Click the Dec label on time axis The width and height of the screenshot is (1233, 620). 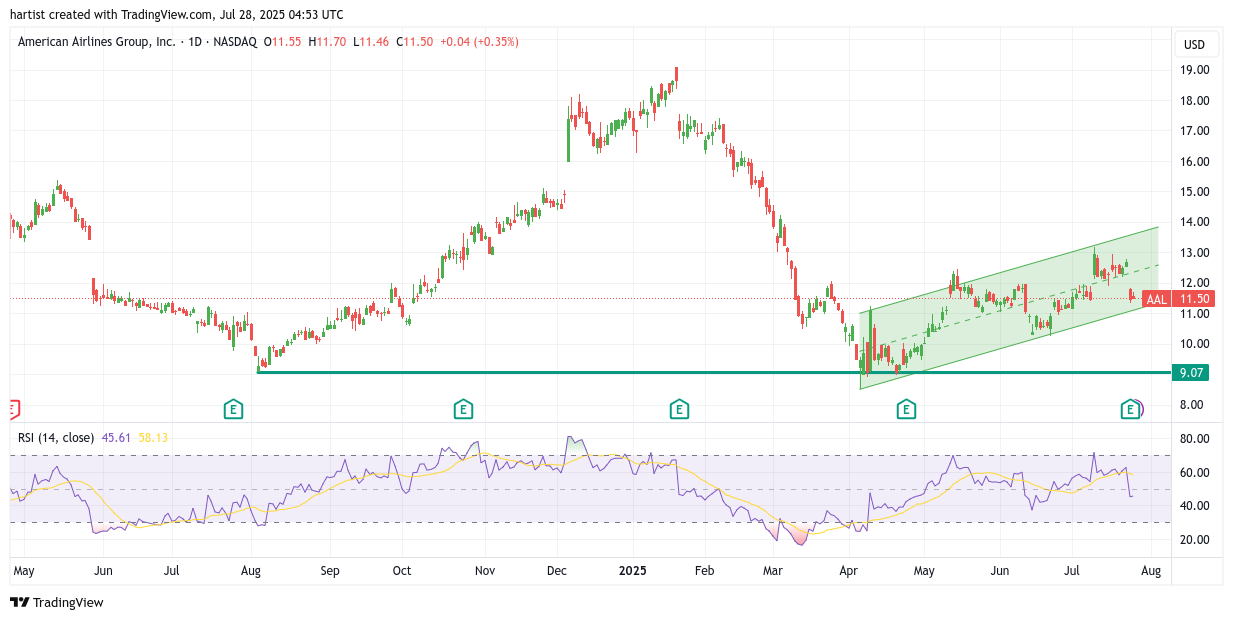557,571
